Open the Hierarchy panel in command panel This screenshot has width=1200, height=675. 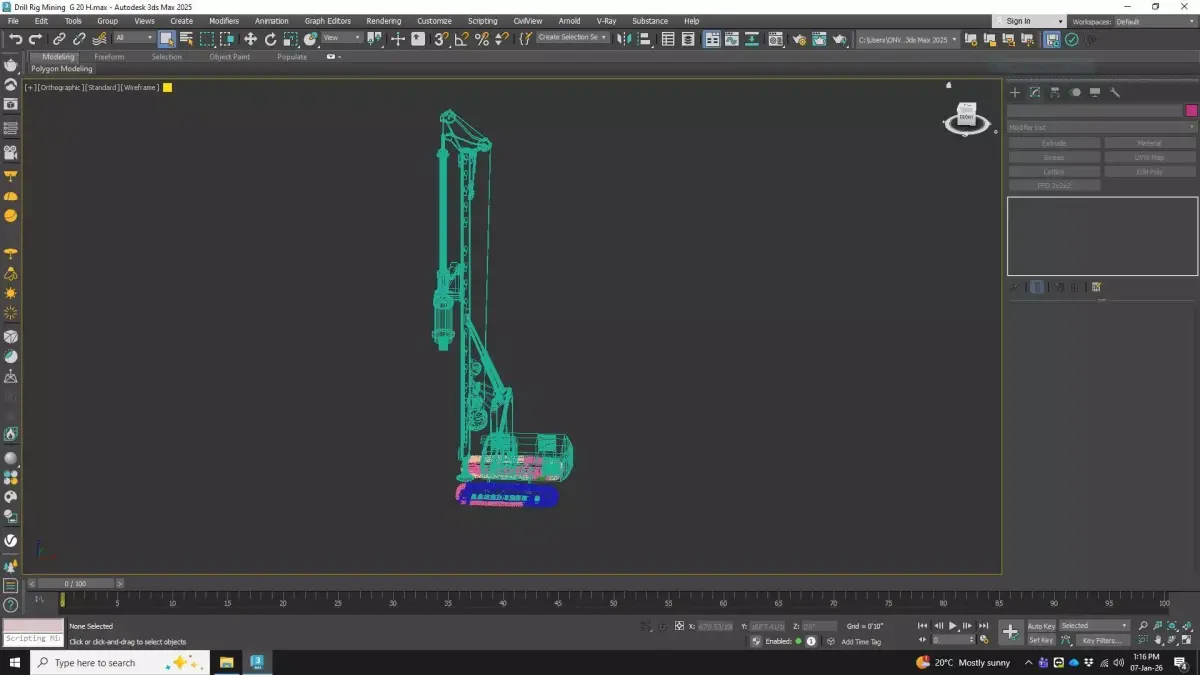(1055, 93)
